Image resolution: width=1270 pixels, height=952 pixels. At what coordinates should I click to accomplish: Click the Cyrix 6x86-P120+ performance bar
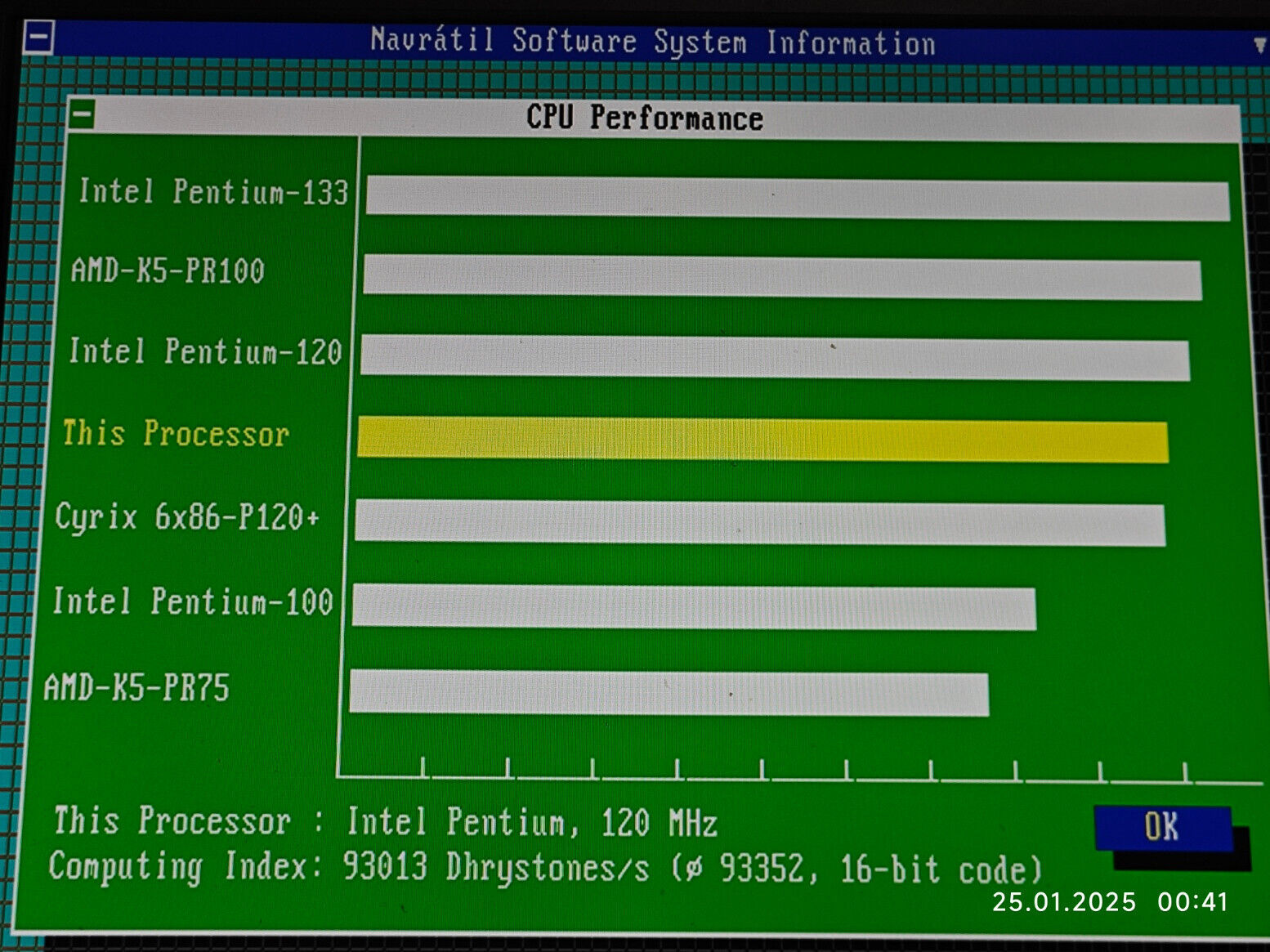pyautogui.click(x=760, y=523)
